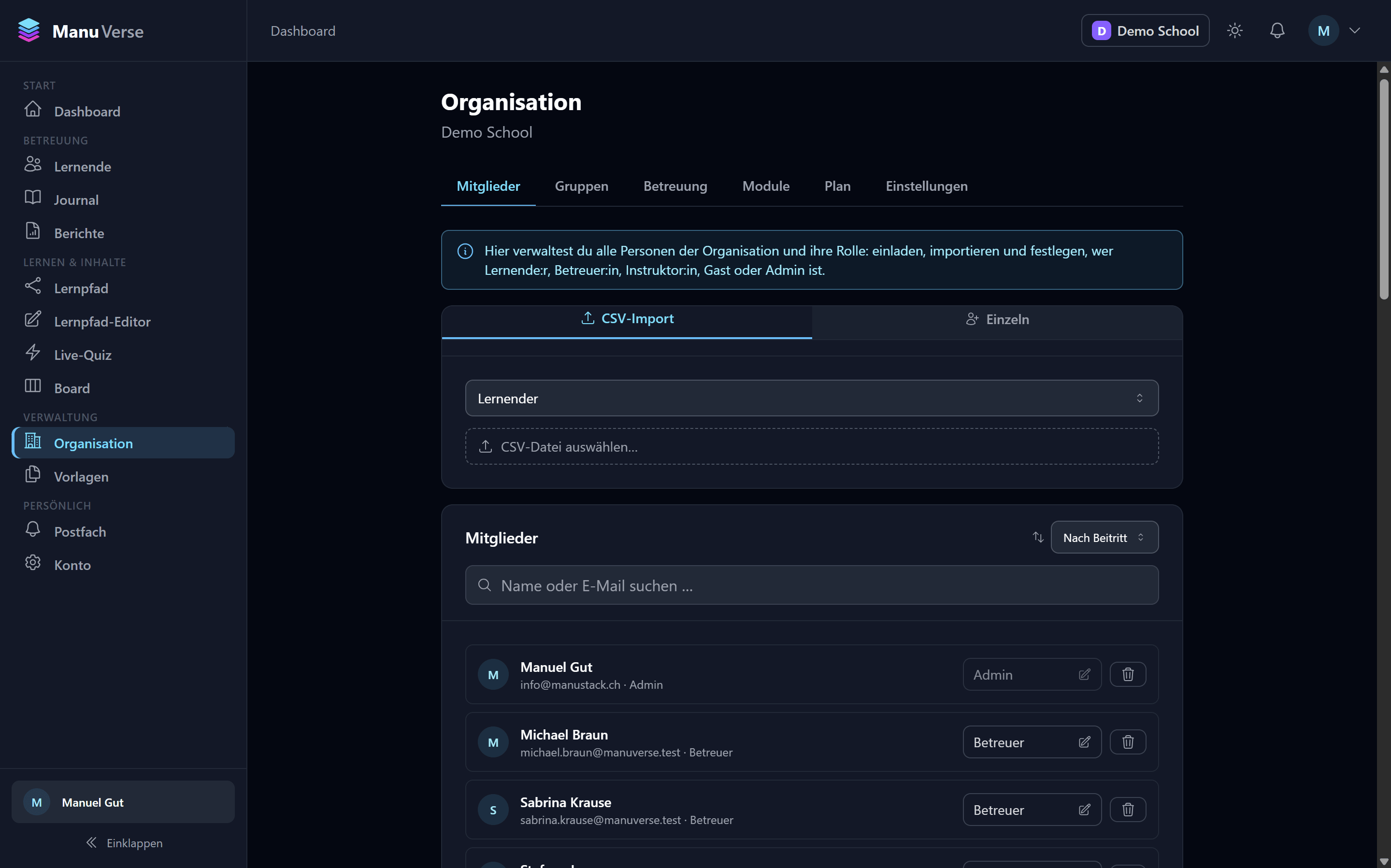Image resolution: width=1391 pixels, height=868 pixels.
Task: Open the Lernpfad page
Action: 123,287
